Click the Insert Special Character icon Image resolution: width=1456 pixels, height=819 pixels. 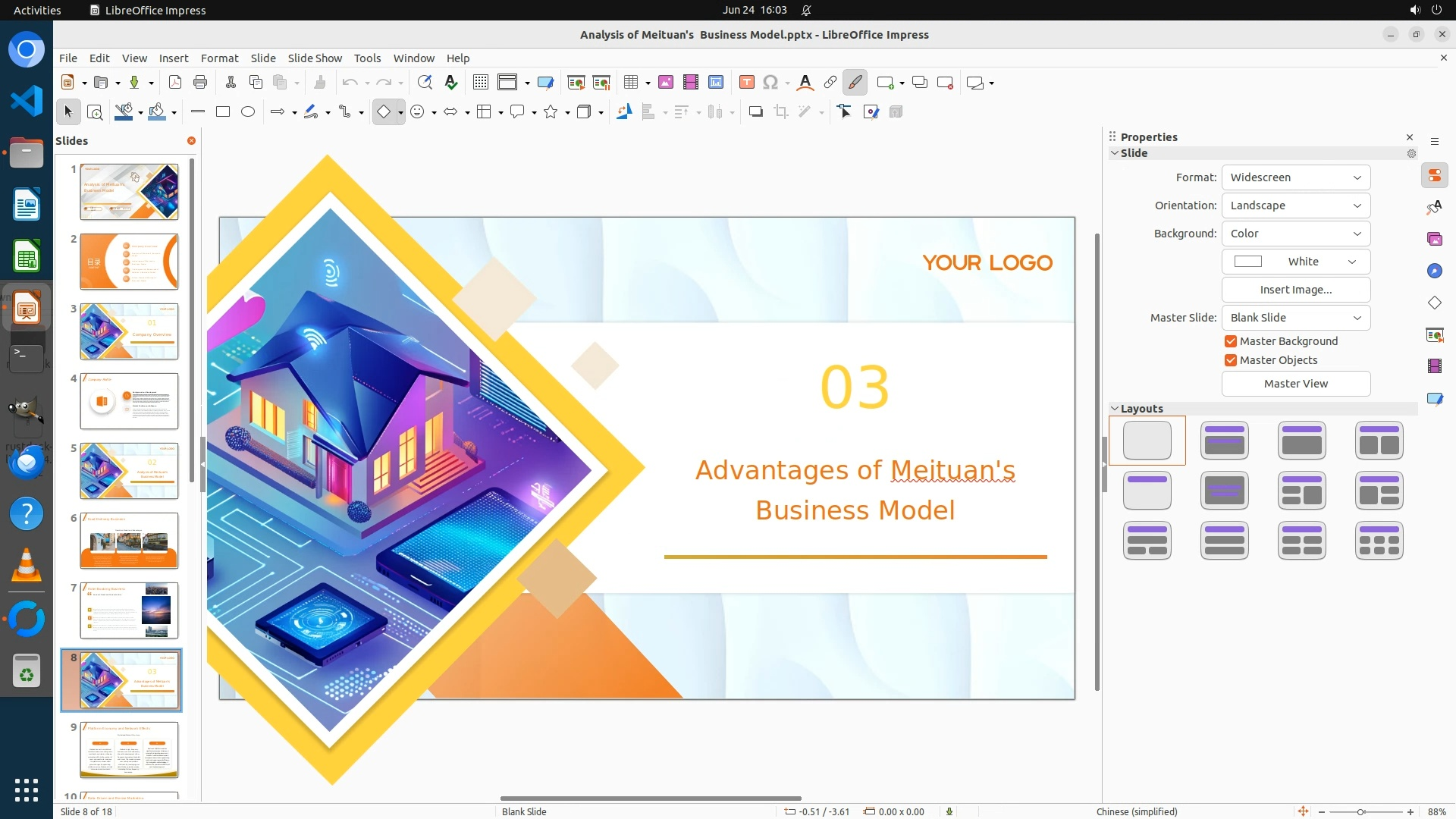(770, 83)
